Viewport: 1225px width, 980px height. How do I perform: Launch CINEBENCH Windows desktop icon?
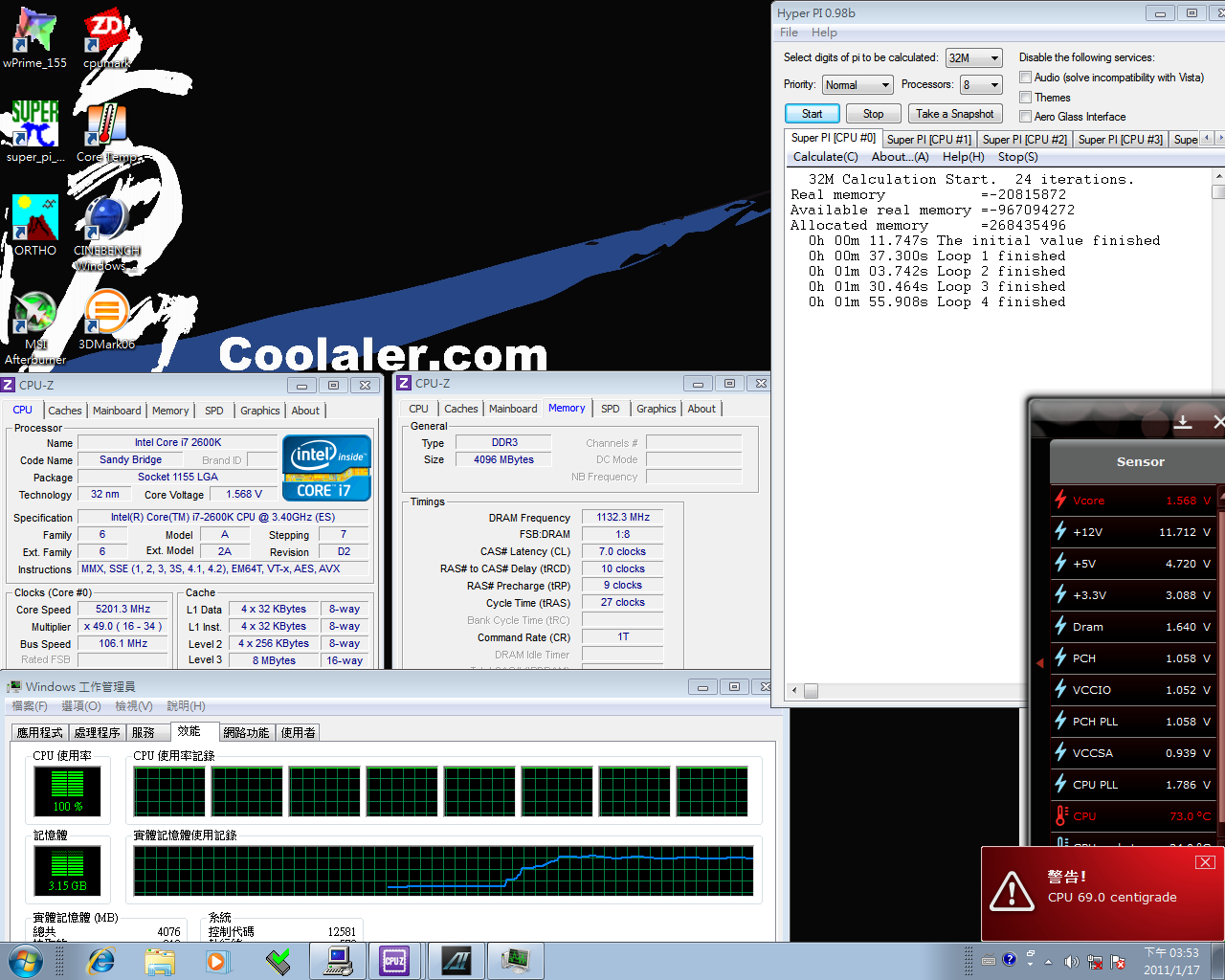(106, 234)
